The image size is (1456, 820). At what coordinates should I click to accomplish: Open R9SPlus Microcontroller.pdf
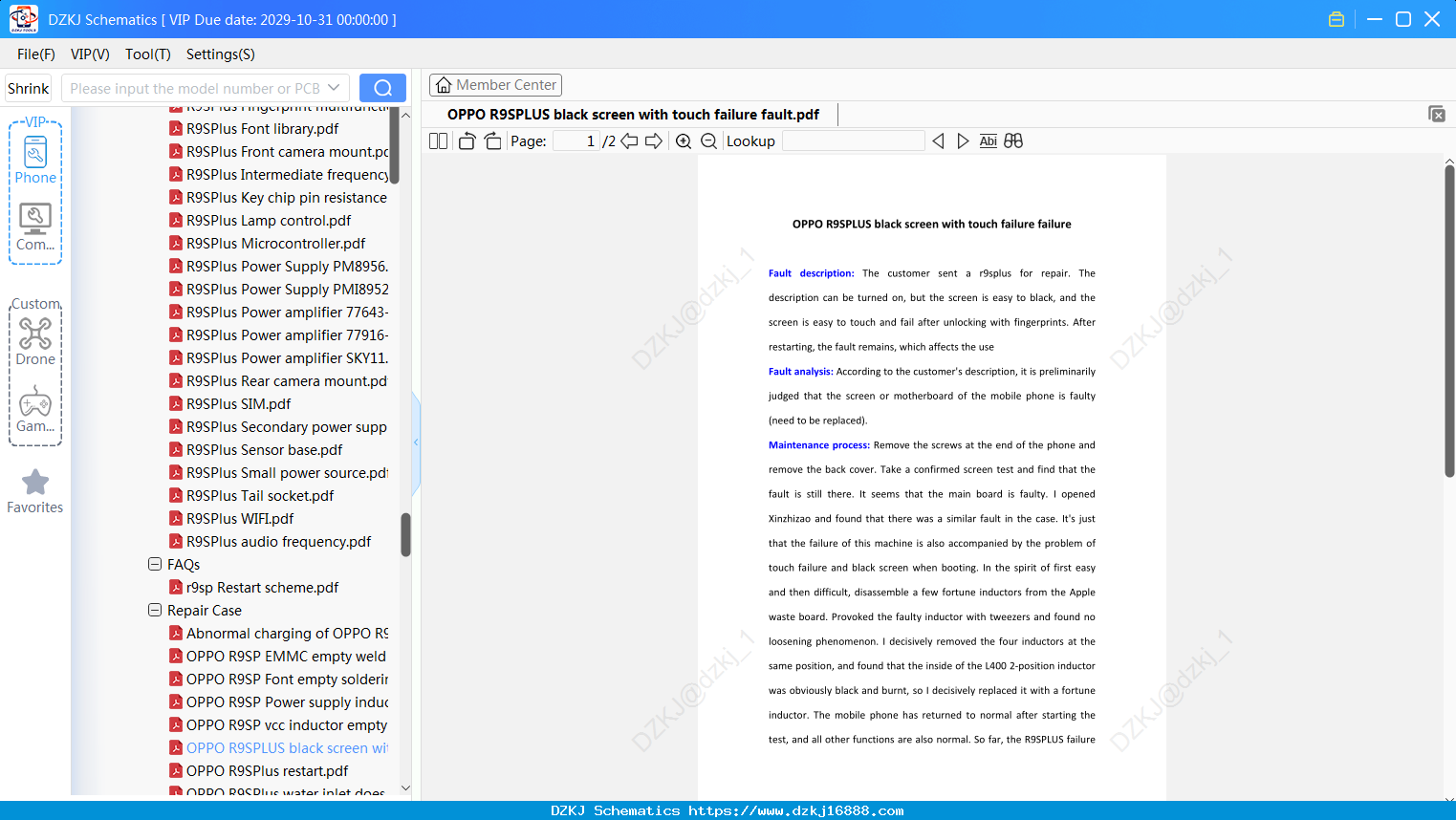click(x=275, y=243)
